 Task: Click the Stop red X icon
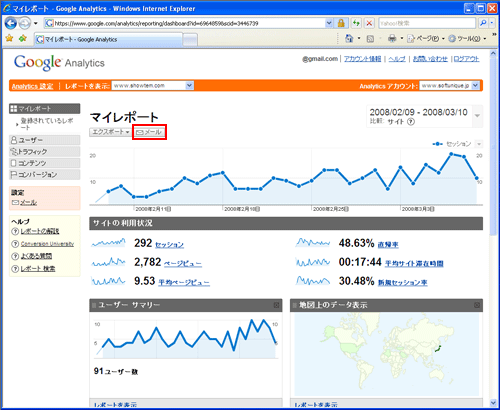(369, 23)
